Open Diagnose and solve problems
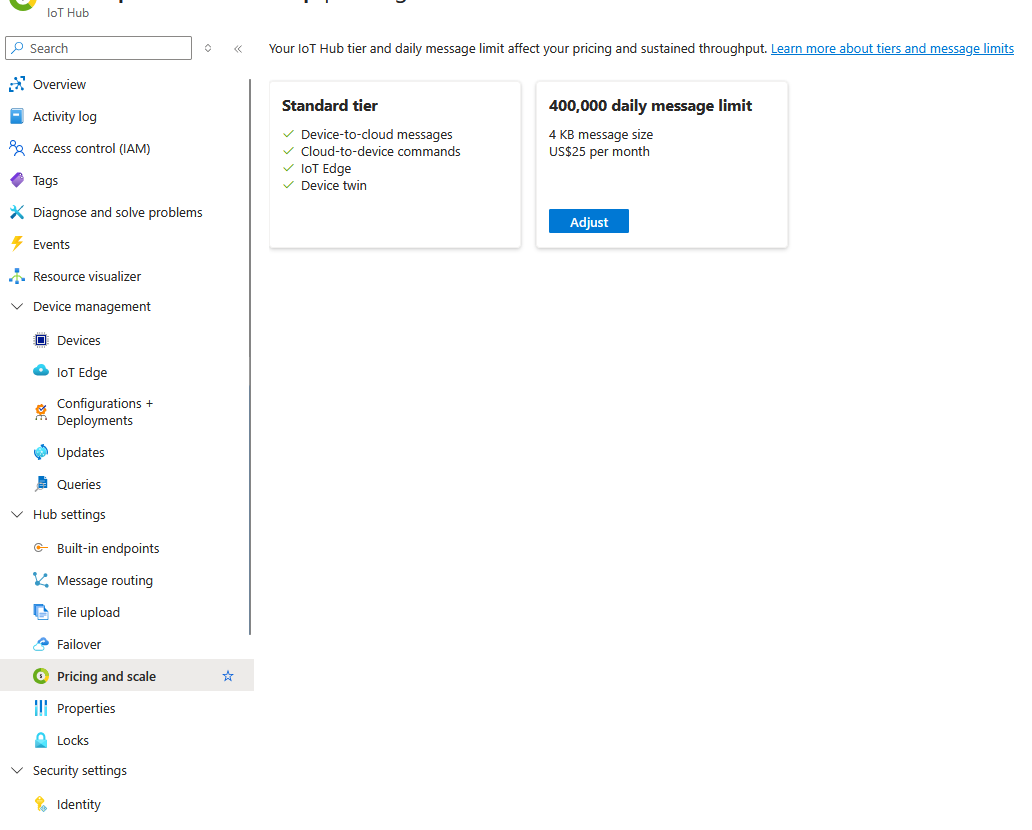This screenshot has width=1032, height=830. click(x=118, y=213)
